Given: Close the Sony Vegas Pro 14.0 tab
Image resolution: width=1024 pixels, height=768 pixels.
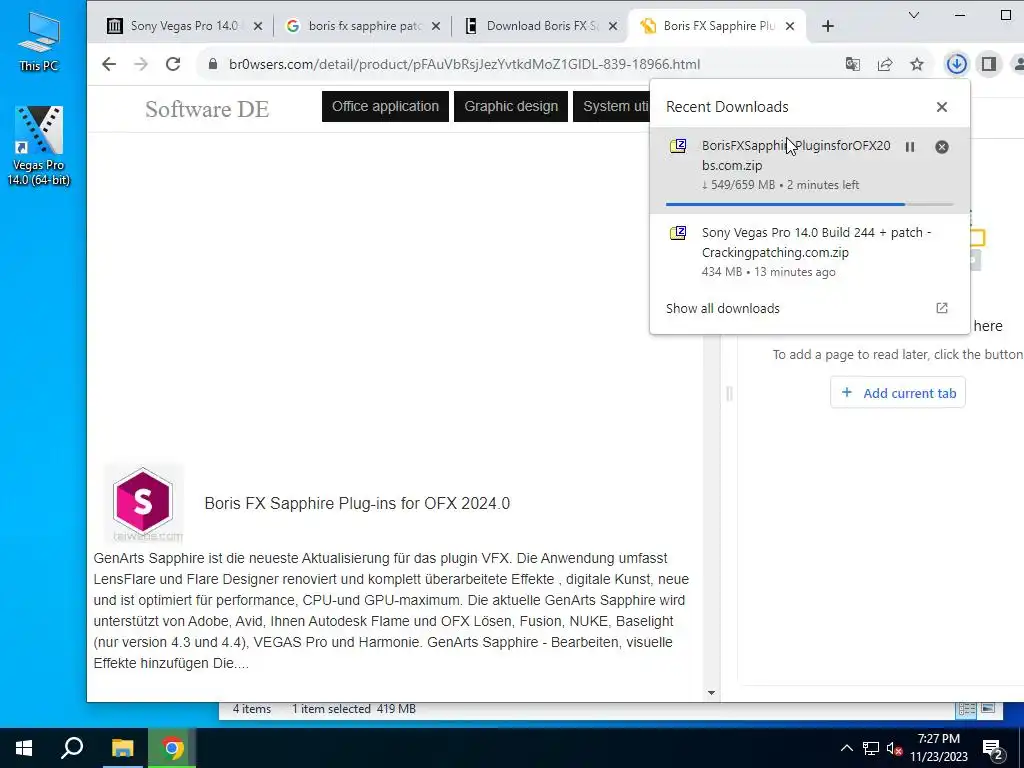Looking at the screenshot, I should click(x=258, y=26).
